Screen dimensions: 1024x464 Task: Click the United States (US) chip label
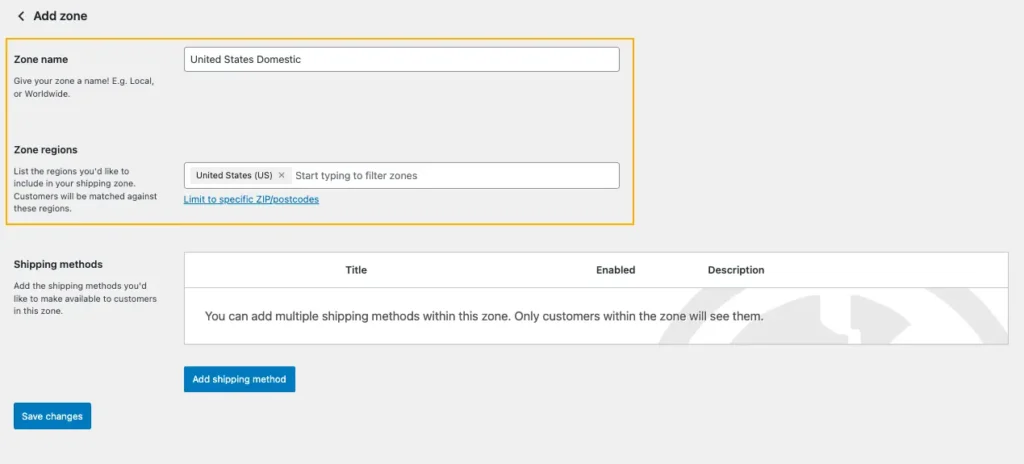click(x=233, y=175)
